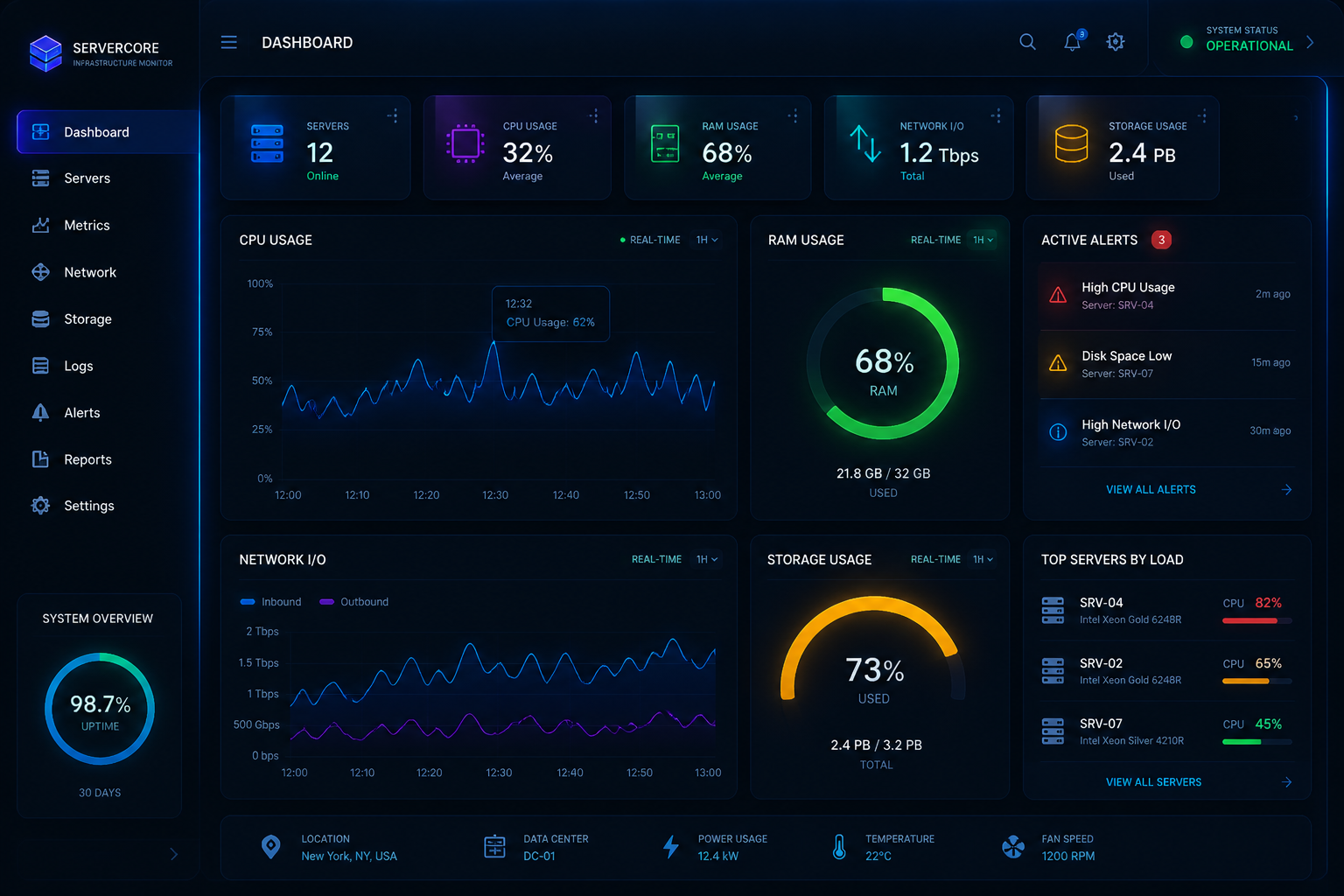Image resolution: width=1344 pixels, height=896 pixels.
Task: Open the header settings gear icon
Action: click(x=1115, y=42)
